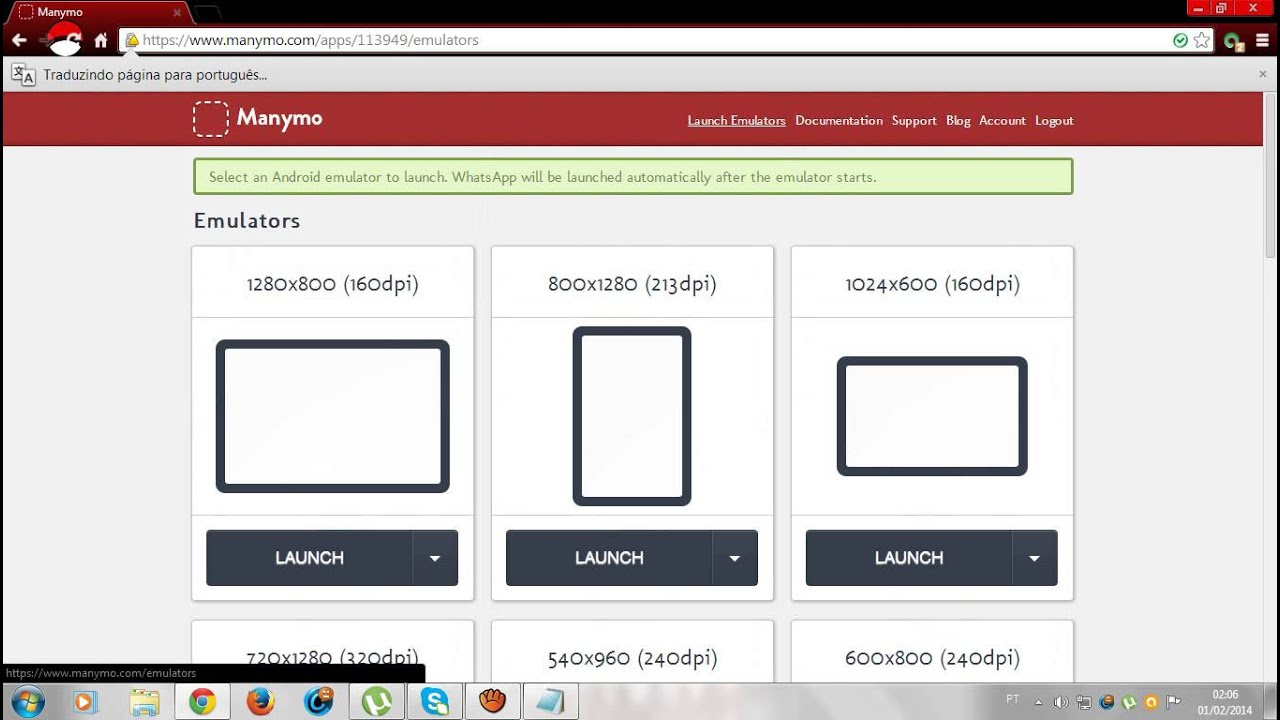Viewport: 1280px width, 720px height.
Task: Click Logout in the header
Action: tap(1054, 121)
